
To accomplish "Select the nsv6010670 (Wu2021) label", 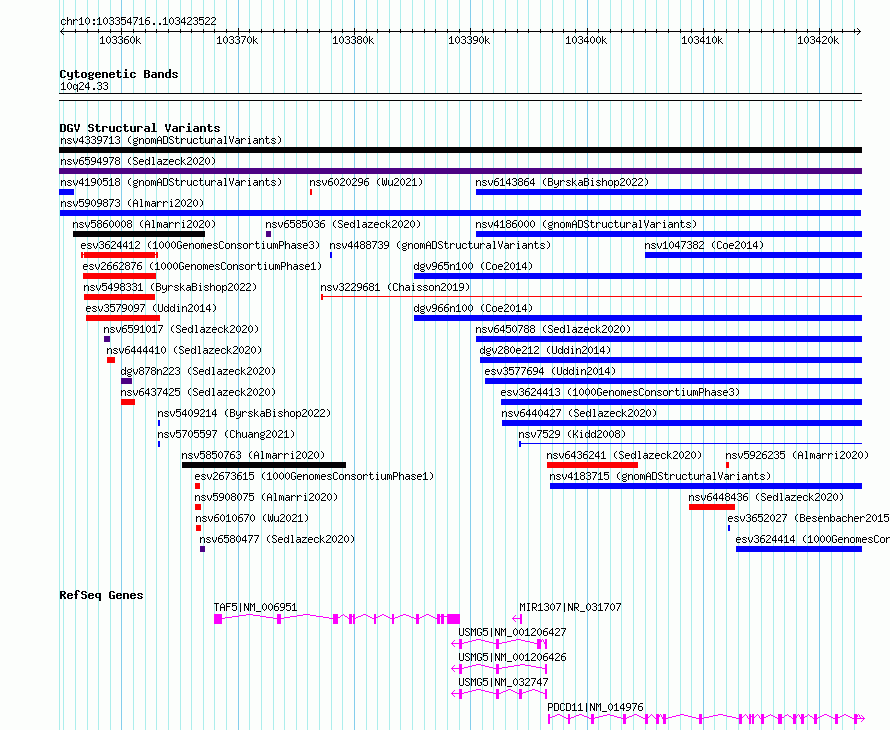I will pos(252,518).
